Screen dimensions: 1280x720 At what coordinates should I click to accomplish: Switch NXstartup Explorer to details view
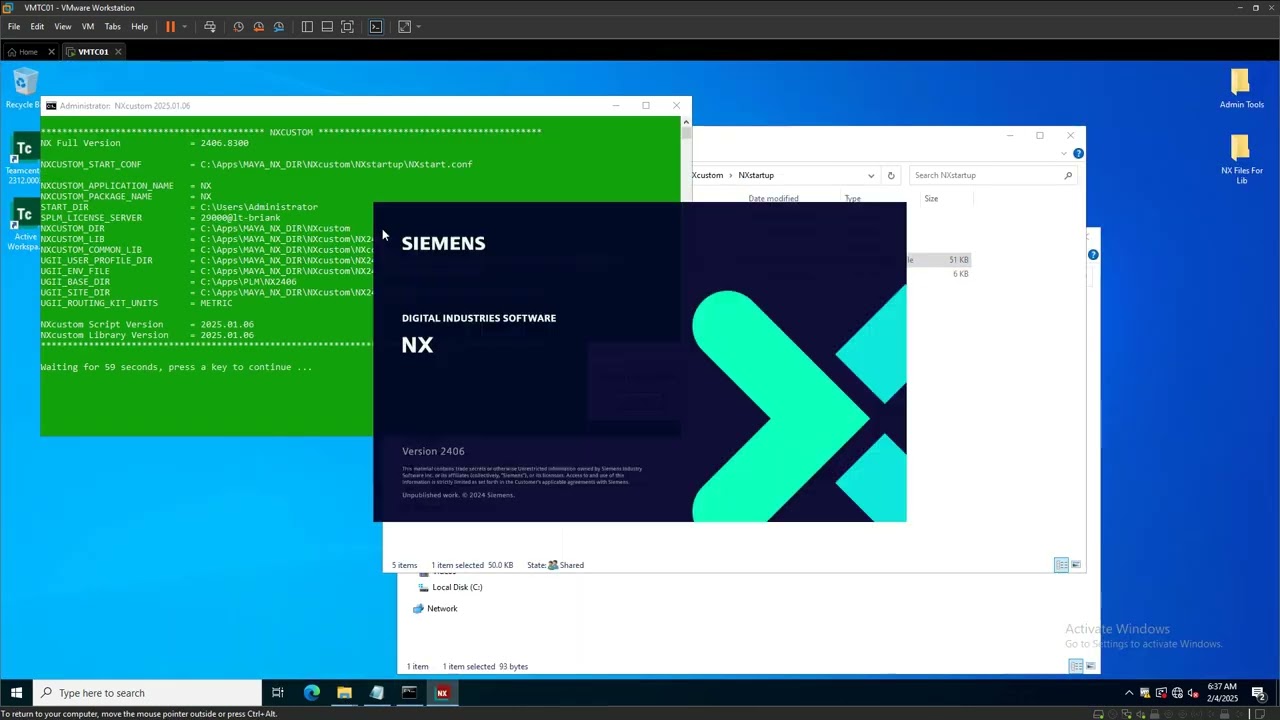1061,565
